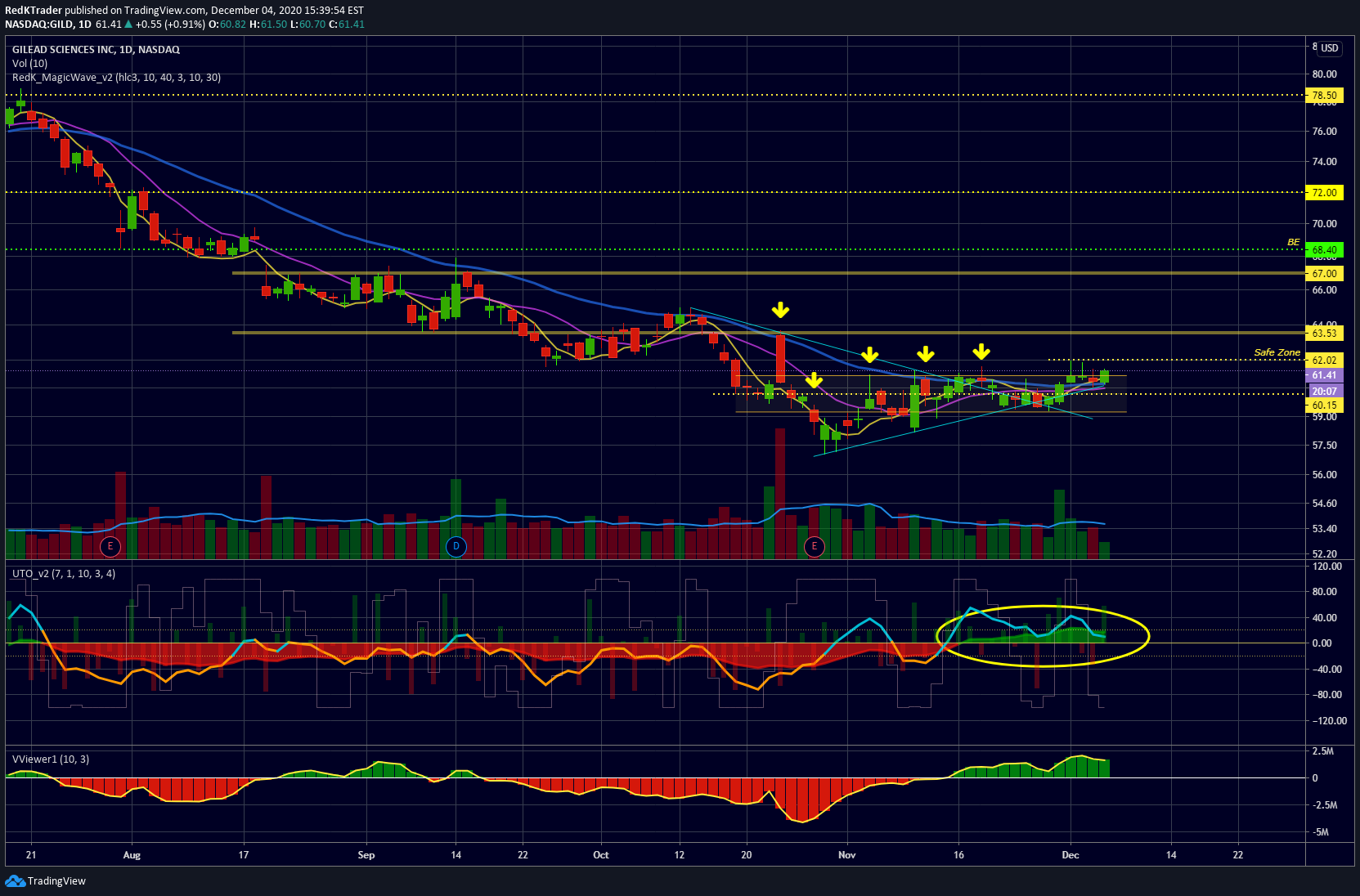Select the Vol (10) indicator legend
The height and width of the screenshot is (896, 1360).
29,64
